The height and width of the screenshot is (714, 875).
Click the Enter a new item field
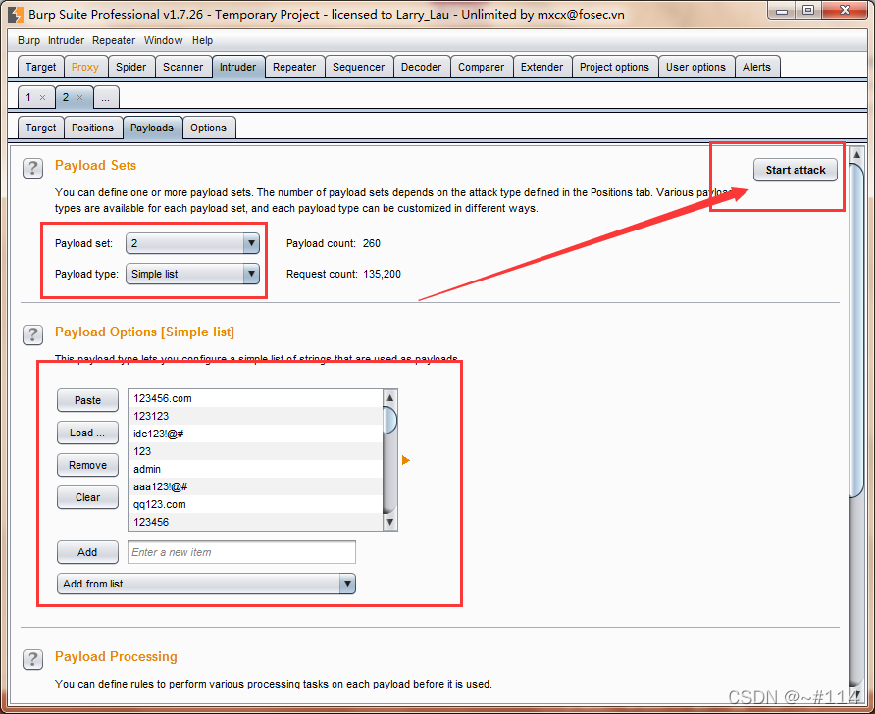[242, 552]
